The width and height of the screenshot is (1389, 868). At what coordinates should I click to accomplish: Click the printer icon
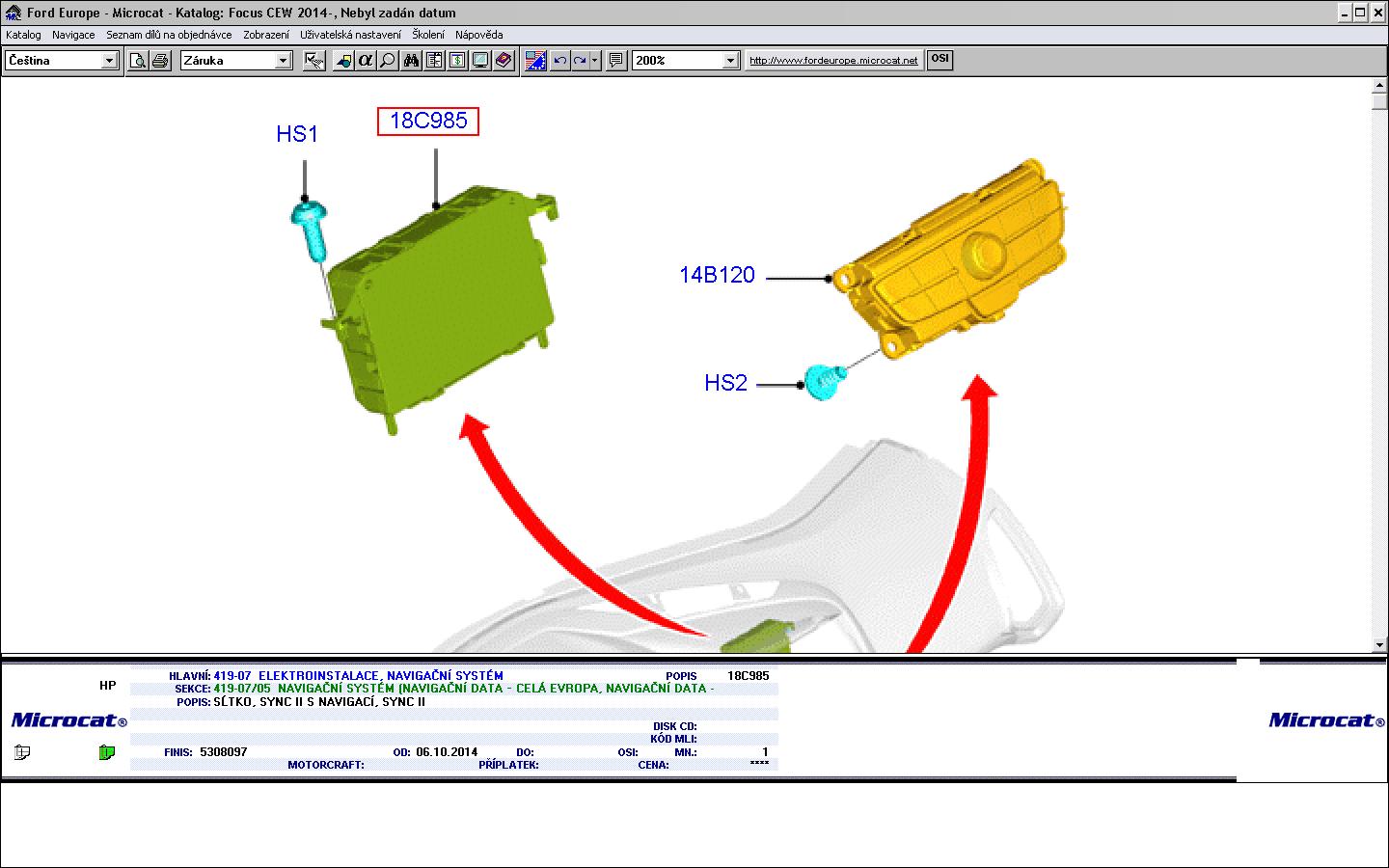160,61
